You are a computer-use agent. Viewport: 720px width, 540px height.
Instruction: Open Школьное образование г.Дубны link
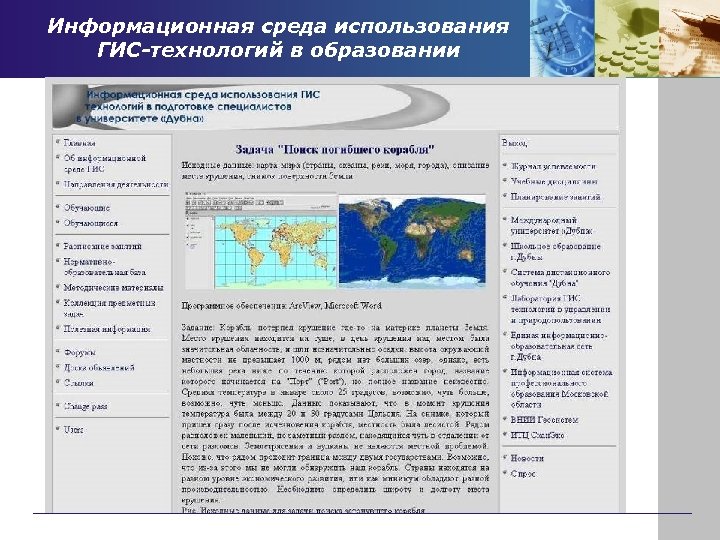click(556, 251)
